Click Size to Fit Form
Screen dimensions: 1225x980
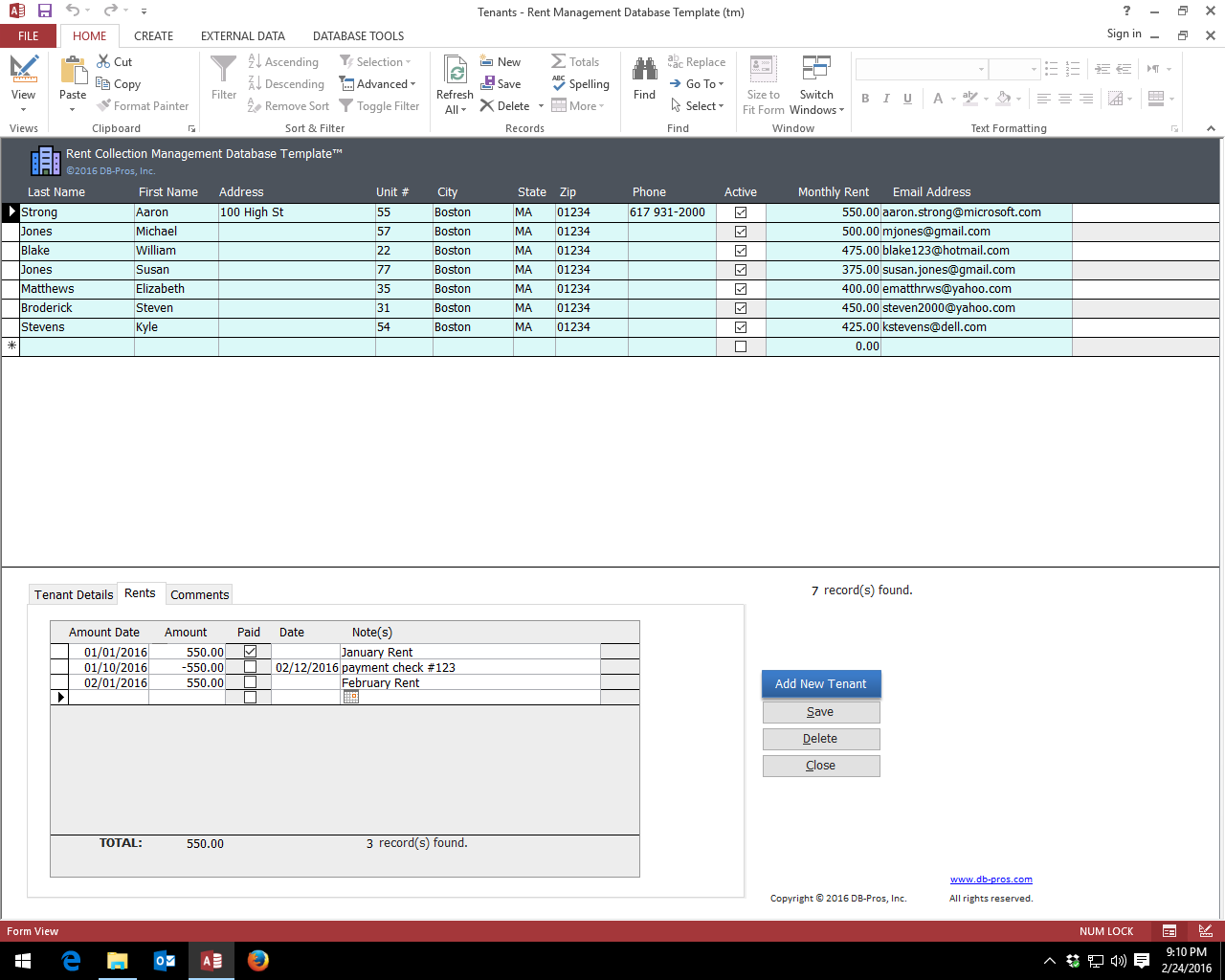763,83
